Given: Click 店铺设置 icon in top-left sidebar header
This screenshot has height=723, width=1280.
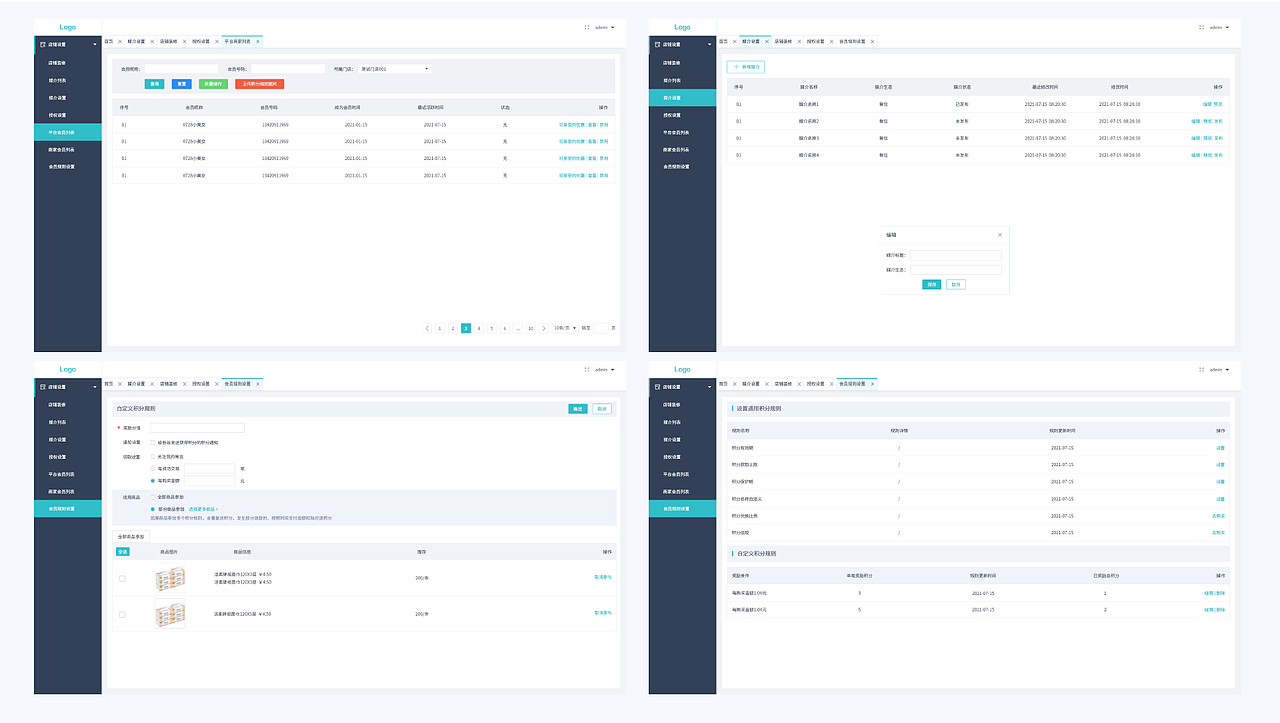Looking at the screenshot, I should 42,44.
